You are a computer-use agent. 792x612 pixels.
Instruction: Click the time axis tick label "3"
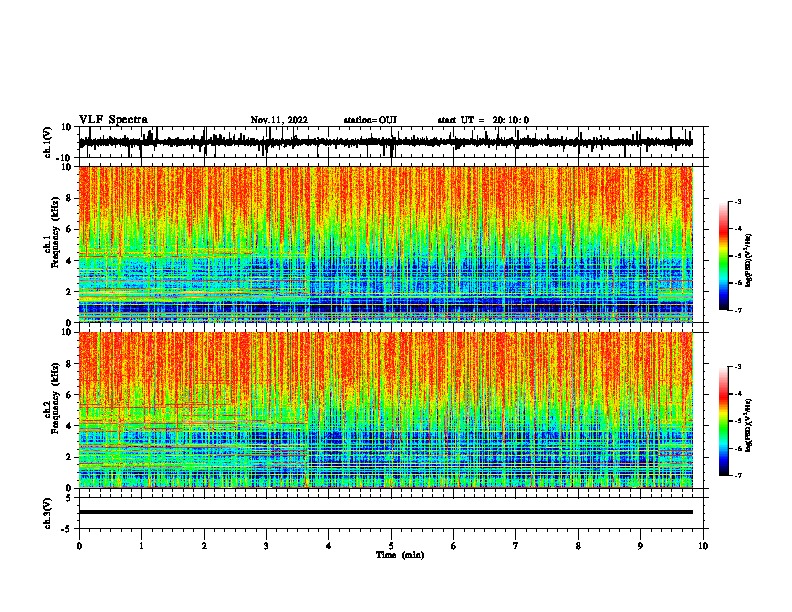point(266,546)
